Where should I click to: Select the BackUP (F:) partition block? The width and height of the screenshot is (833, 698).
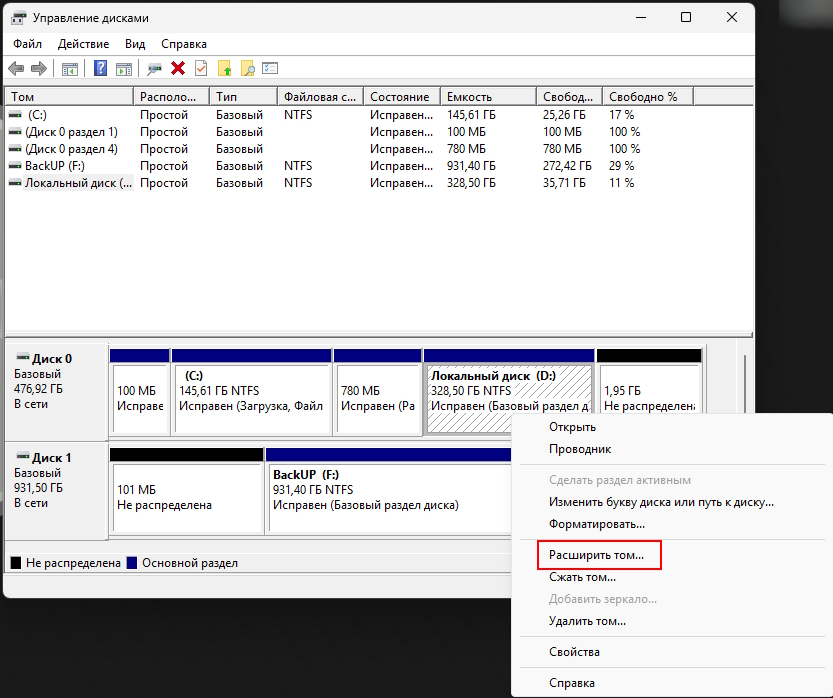pos(388,491)
